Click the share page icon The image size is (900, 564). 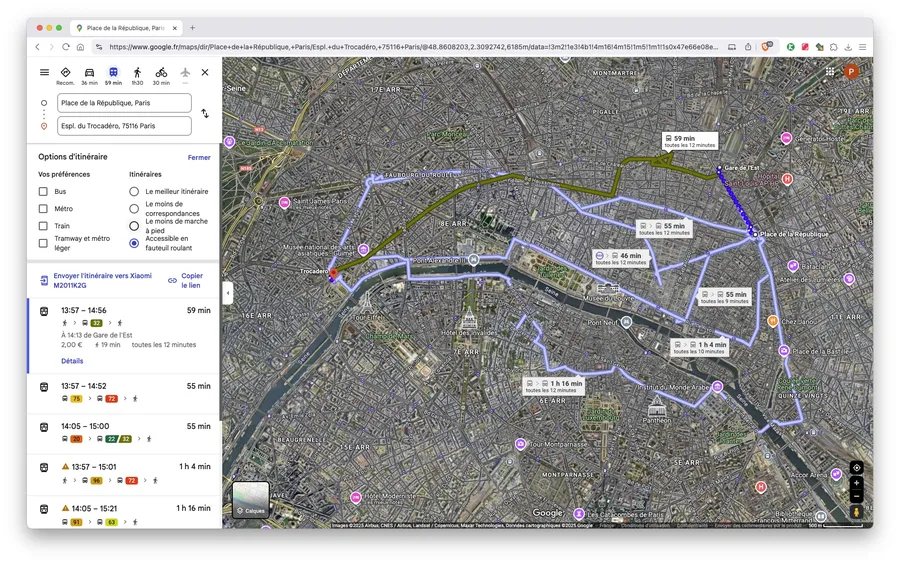click(x=748, y=47)
